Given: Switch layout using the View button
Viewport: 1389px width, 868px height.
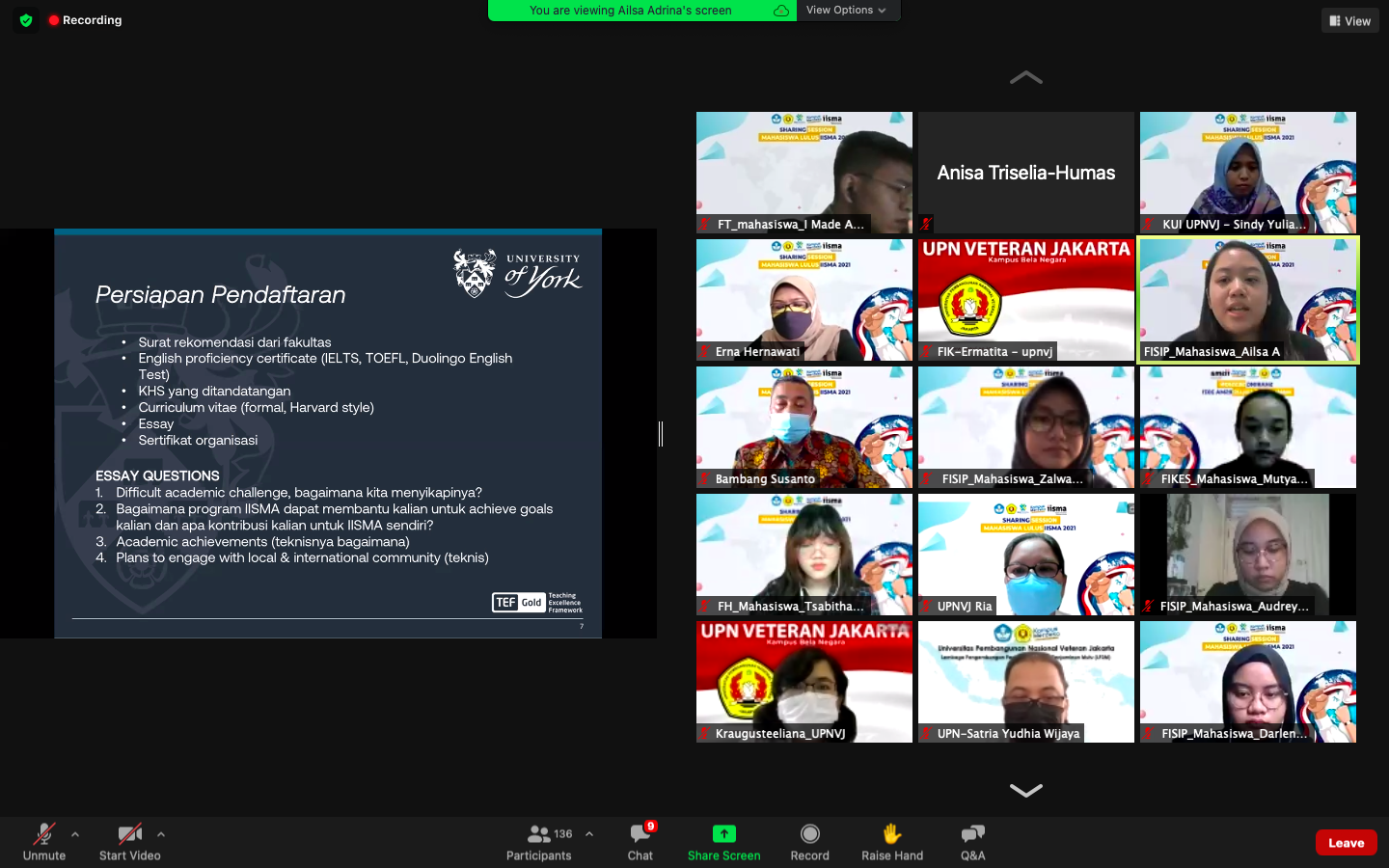Looking at the screenshot, I should tap(1349, 20).
